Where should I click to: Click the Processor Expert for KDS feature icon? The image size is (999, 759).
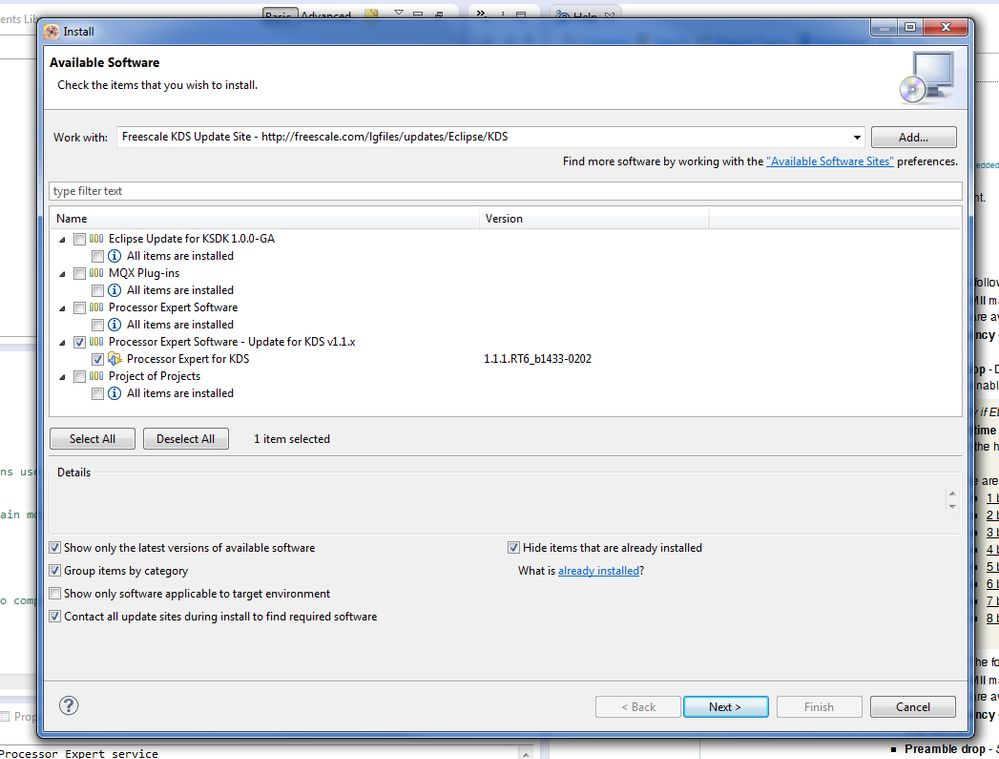click(115, 359)
